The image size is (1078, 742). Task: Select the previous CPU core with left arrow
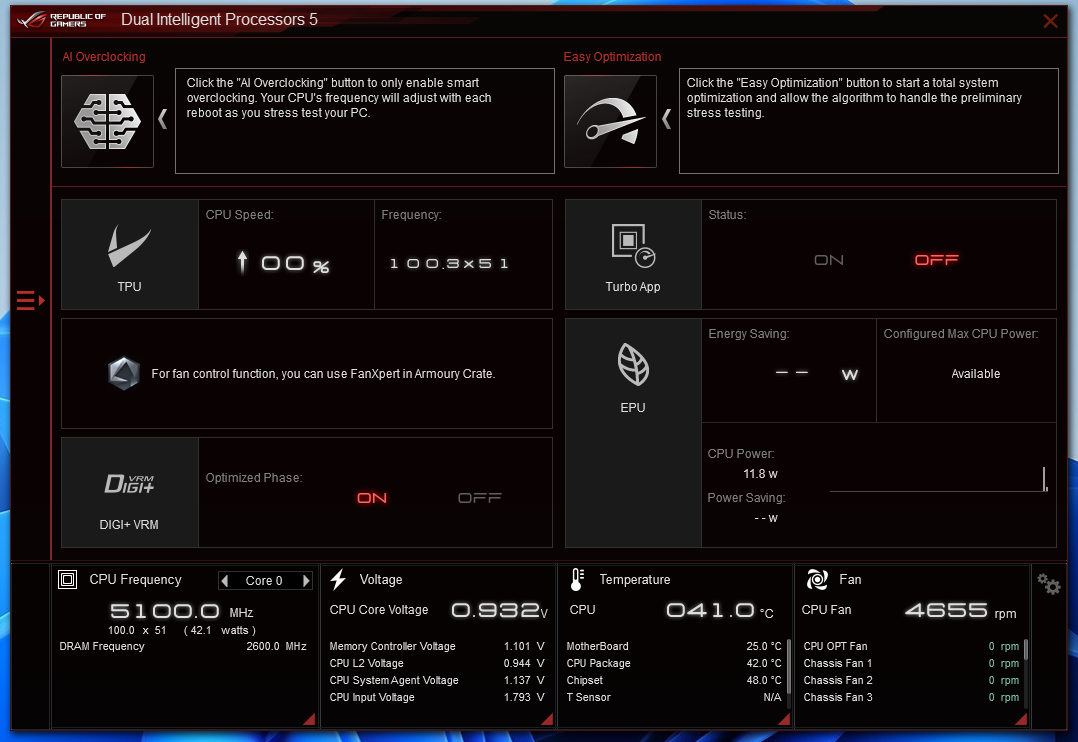pos(225,580)
